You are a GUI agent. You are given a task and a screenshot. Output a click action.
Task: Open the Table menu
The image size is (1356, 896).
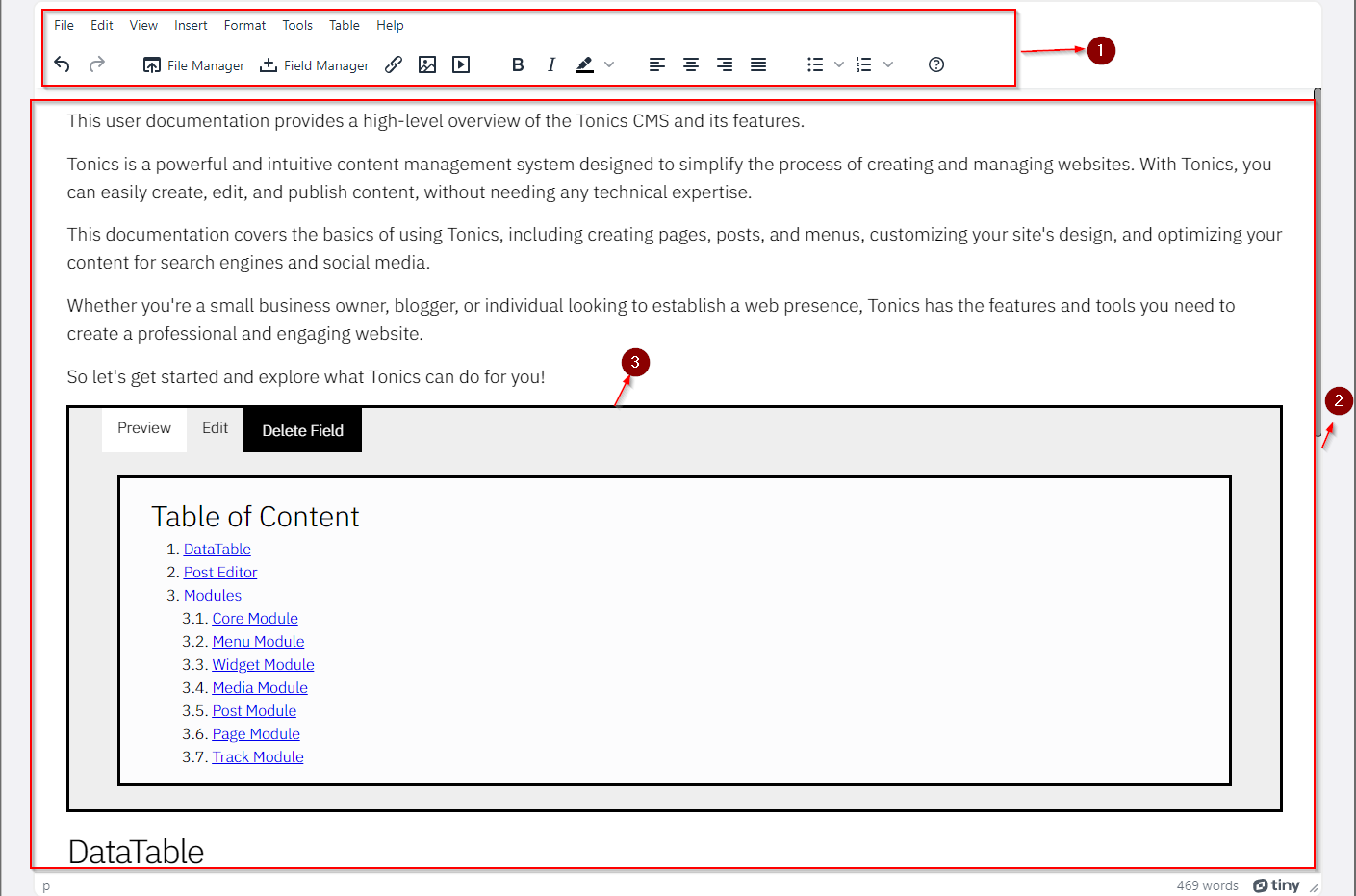pyautogui.click(x=345, y=25)
